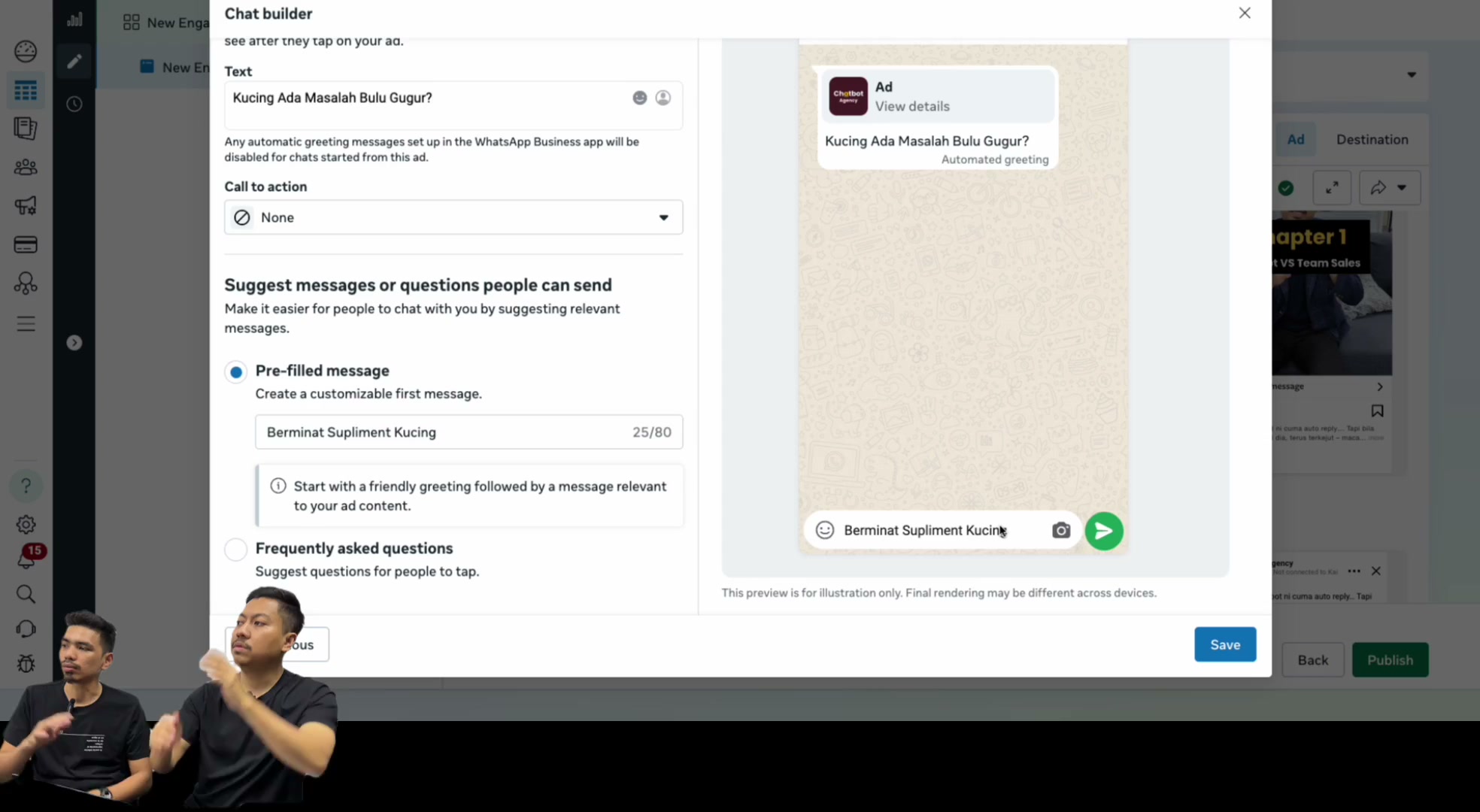
Task: Open the Audiences people icon in the sidebar
Action: pos(26,167)
